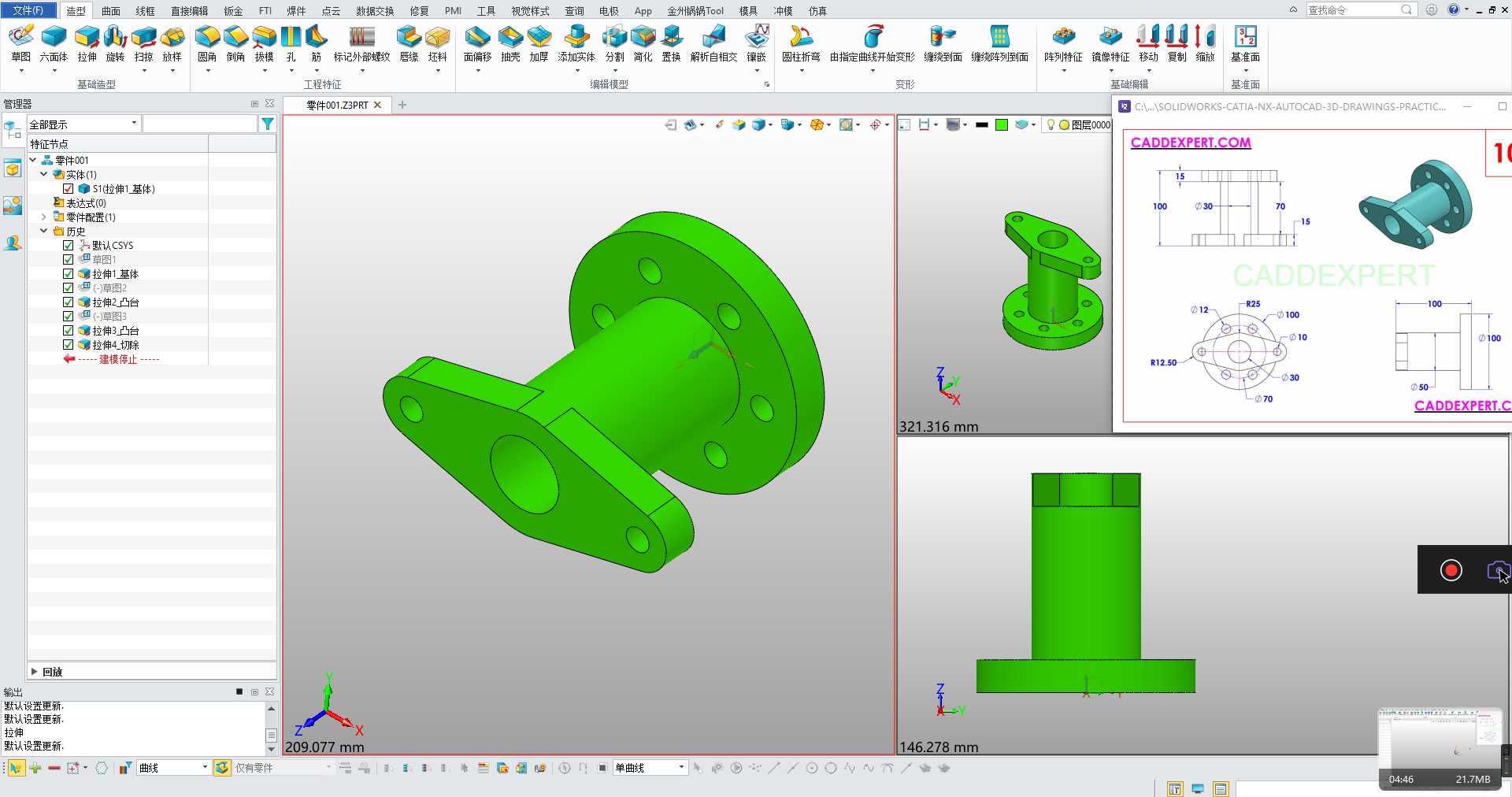Click the 旋转 (Revolve) tool icon
The image size is (1512, 797).
coord(115,43)
